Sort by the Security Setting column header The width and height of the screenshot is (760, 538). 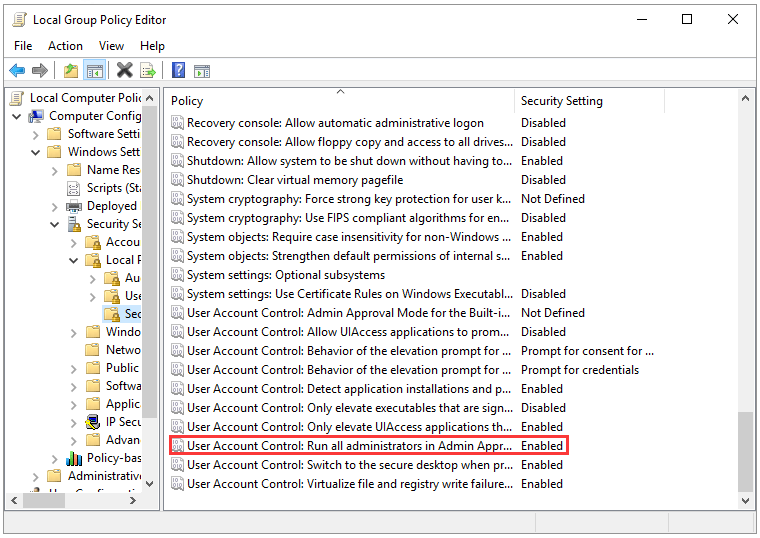pos(589,101)
